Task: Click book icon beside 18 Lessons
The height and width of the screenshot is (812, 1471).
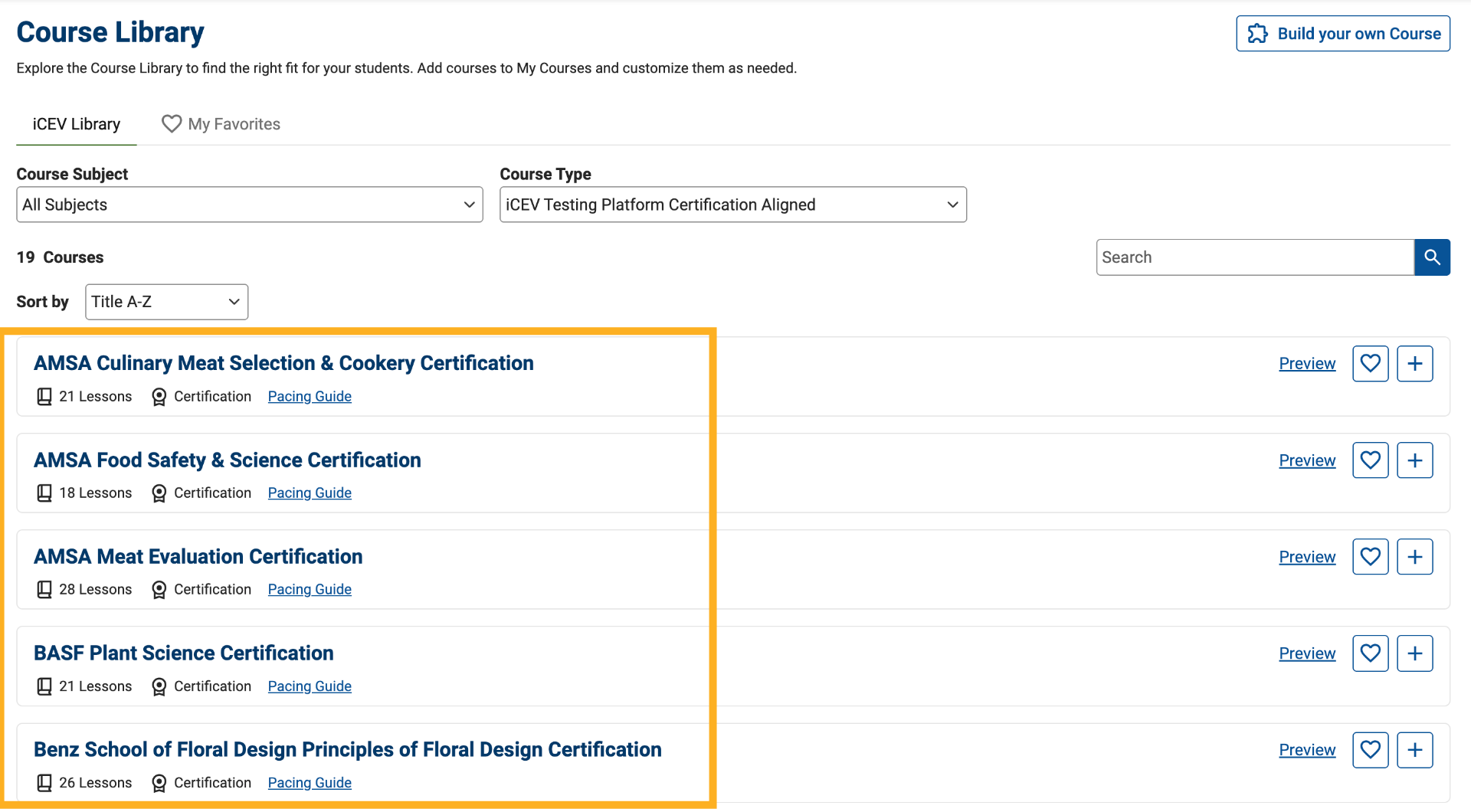Action: (44, 493)
